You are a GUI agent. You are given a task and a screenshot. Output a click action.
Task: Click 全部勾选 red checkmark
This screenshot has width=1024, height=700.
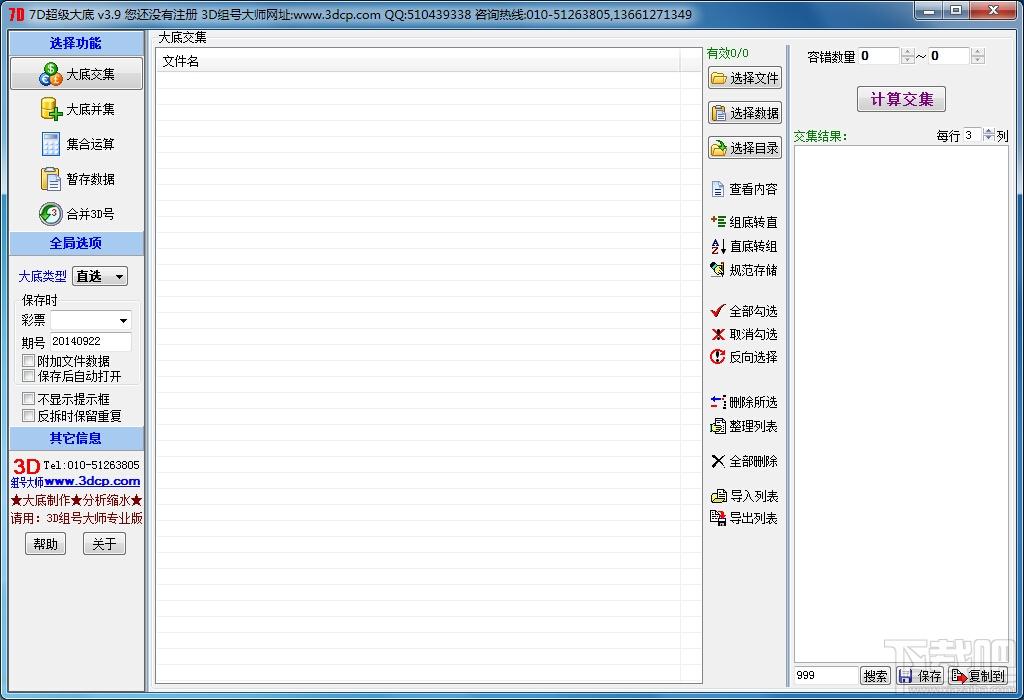pos(718,311)
